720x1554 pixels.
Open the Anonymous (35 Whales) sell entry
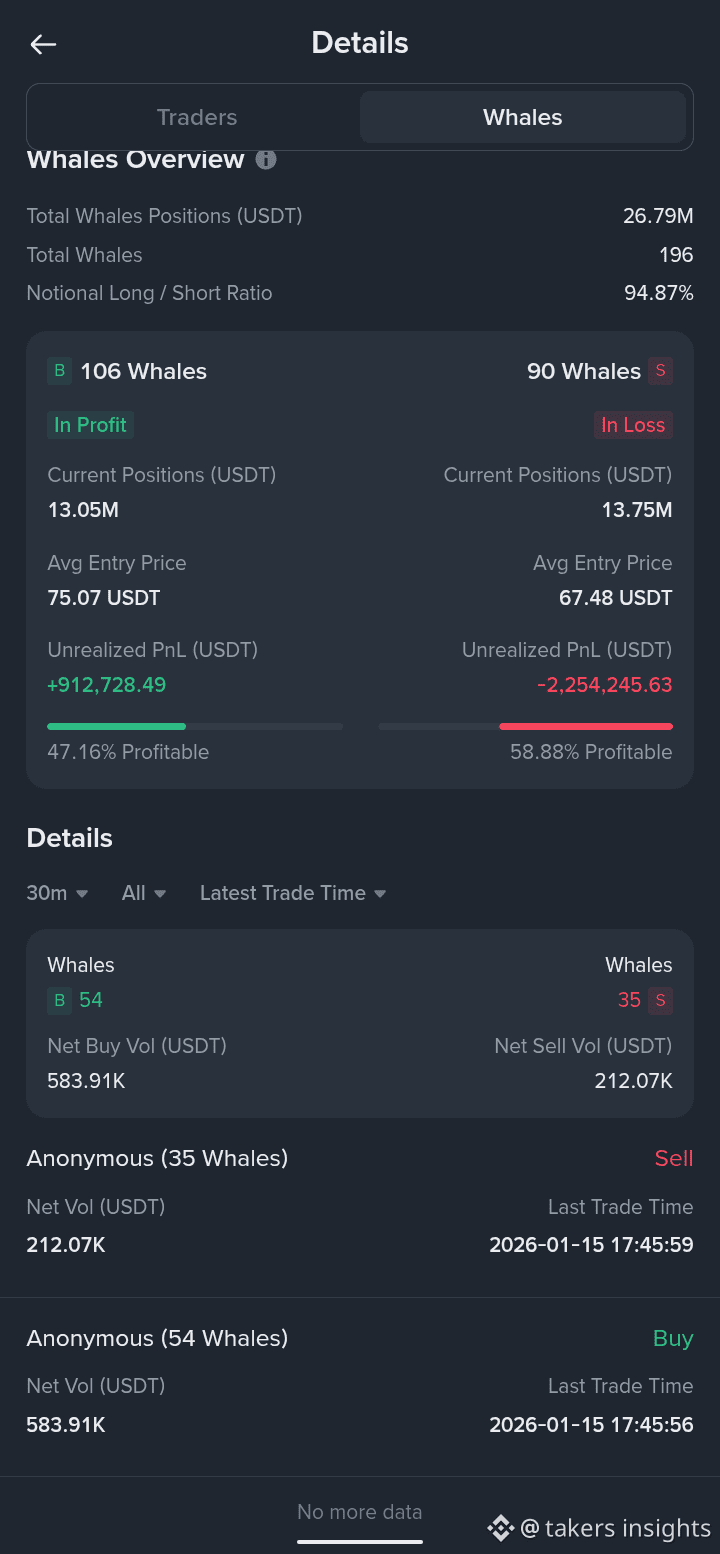[157, 1159]
